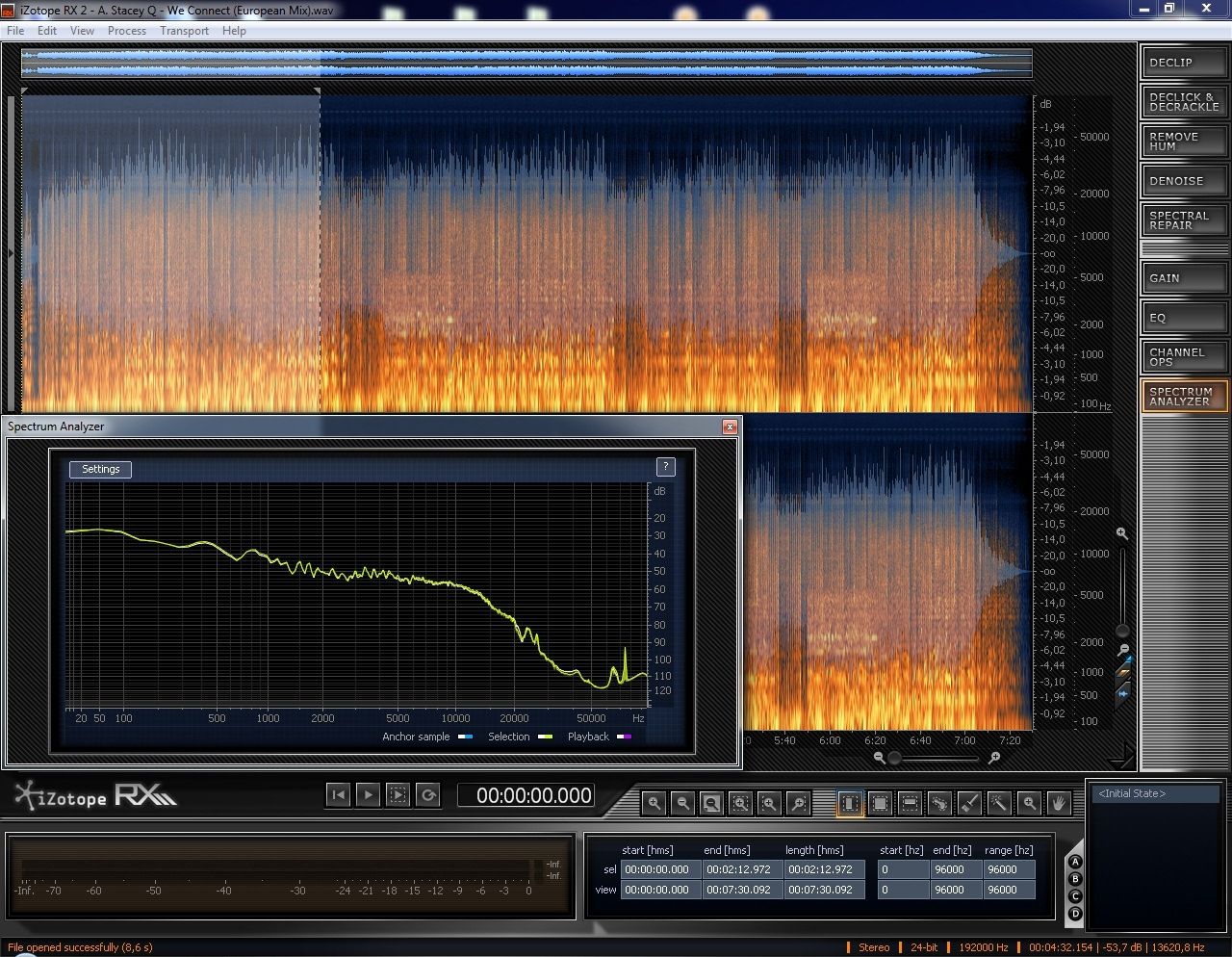The image size is (1232, 957).
Task: Select compare slot C
Action: tap(1075, 896)
